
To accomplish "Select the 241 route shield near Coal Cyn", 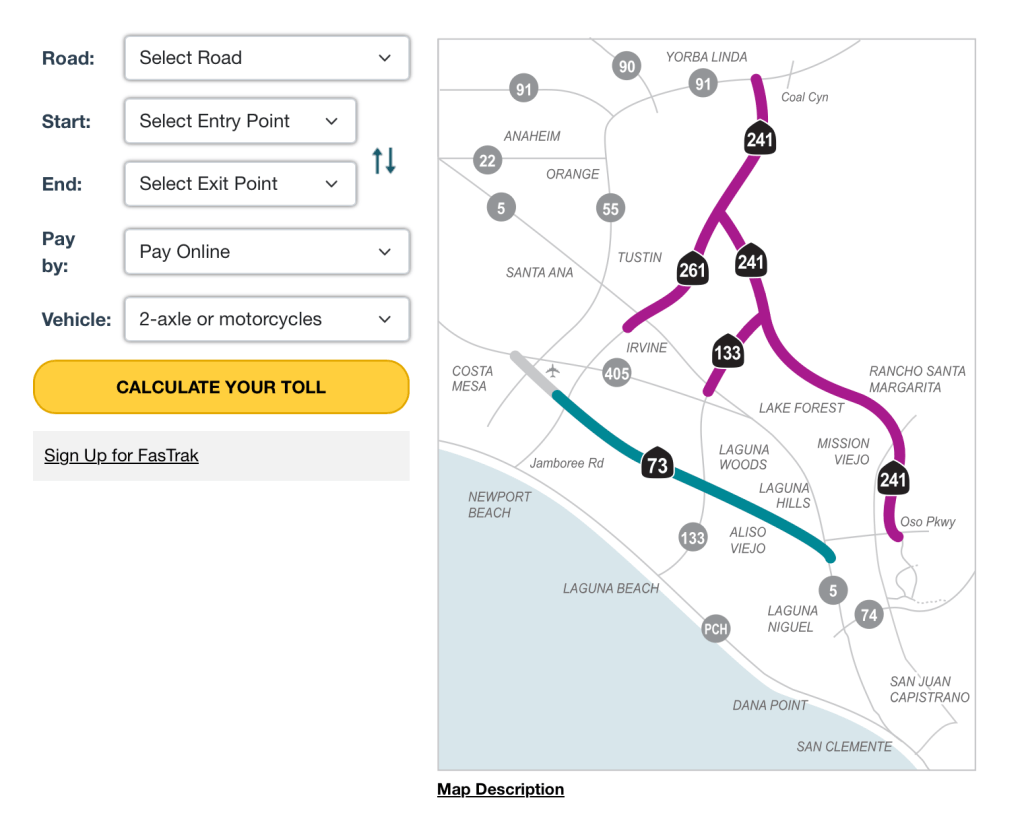I will click(x=758, y=139).
